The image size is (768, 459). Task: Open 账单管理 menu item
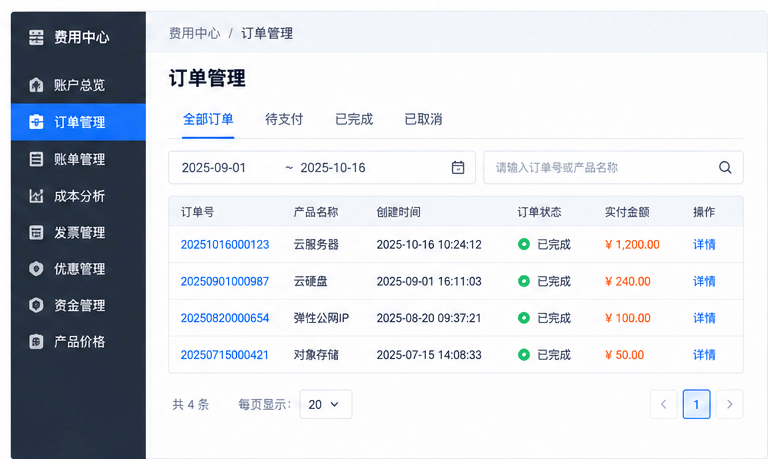click(x=78, y=159)
